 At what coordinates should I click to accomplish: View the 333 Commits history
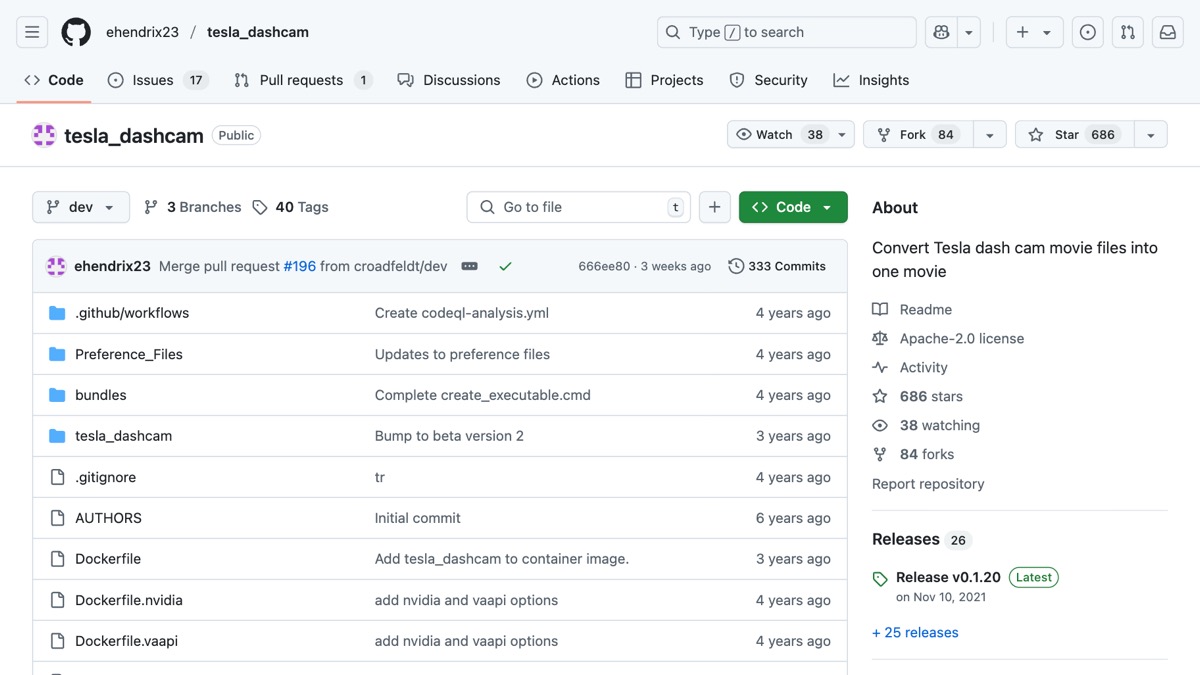777,266
